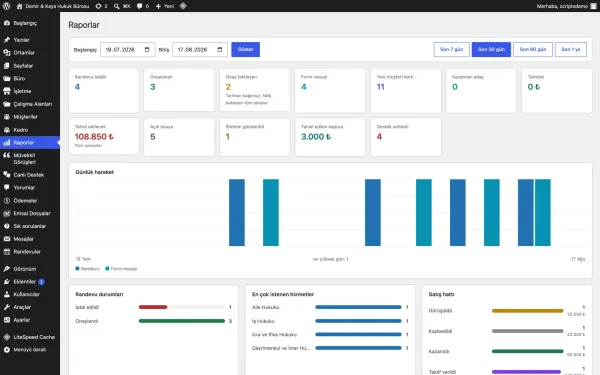This screenshot has width=600, height=375.
Task: Click the updates icon in admin bar
Action: coord(98,6)
